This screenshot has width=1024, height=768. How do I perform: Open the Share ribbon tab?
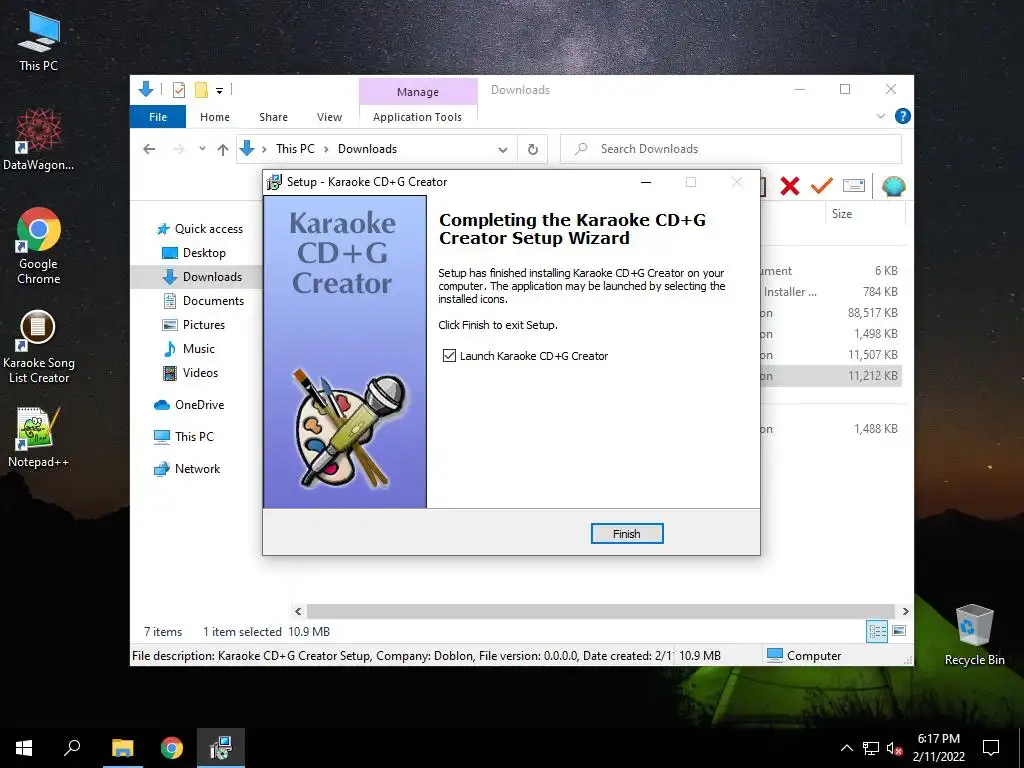click(x=273, y=117)
